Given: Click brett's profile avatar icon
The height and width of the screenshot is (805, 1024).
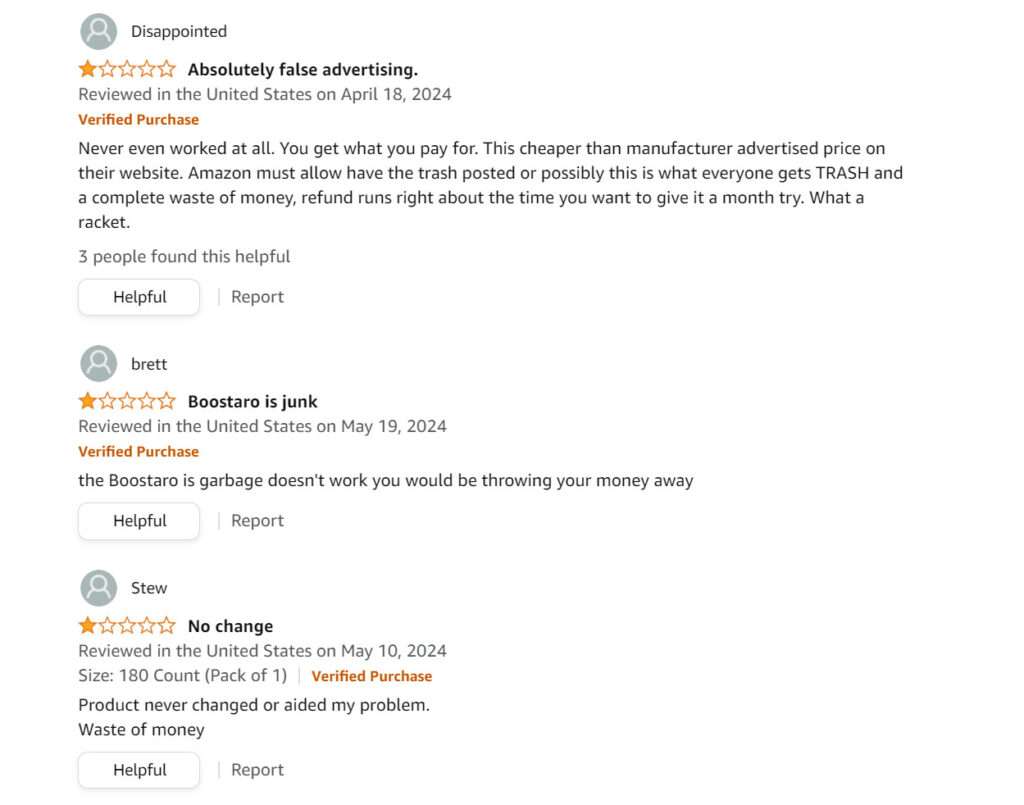Looking at the screenshot, I should pos(98,364).
